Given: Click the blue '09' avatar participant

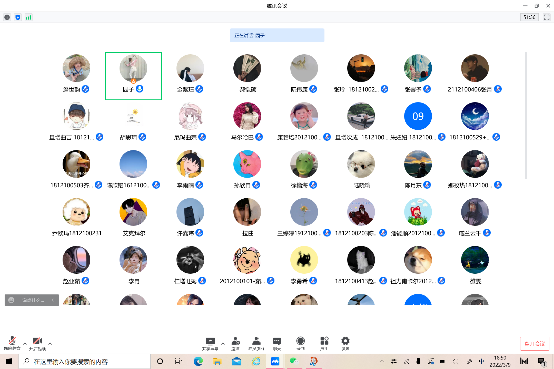Looking at the screenshot, I should click(x=418, y=116).
